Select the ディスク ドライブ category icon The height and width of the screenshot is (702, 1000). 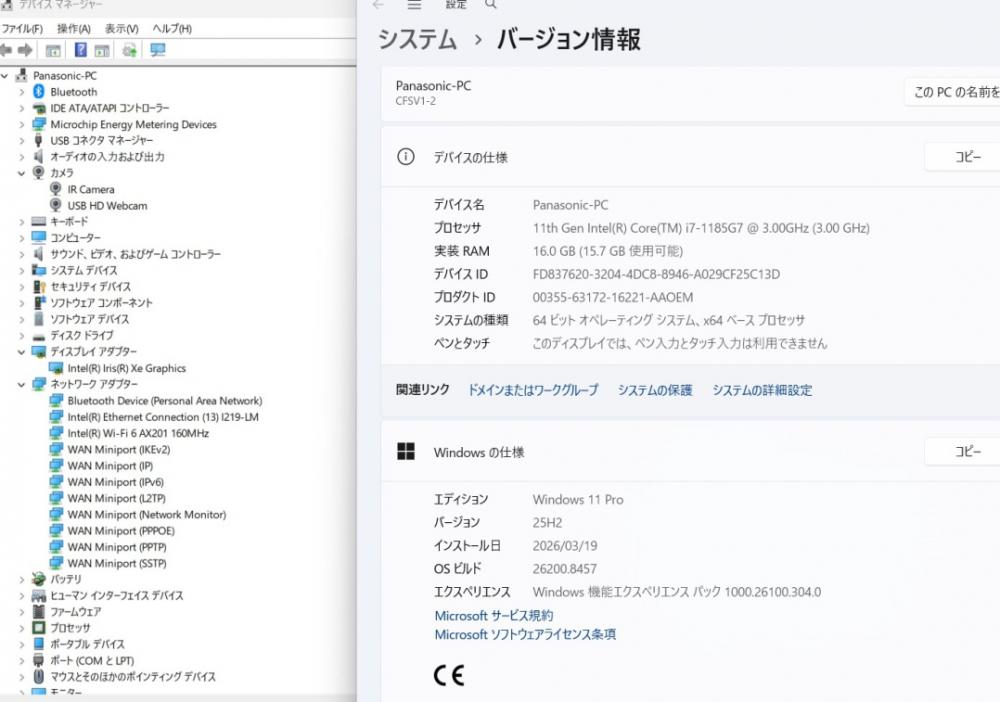[39, 336]
